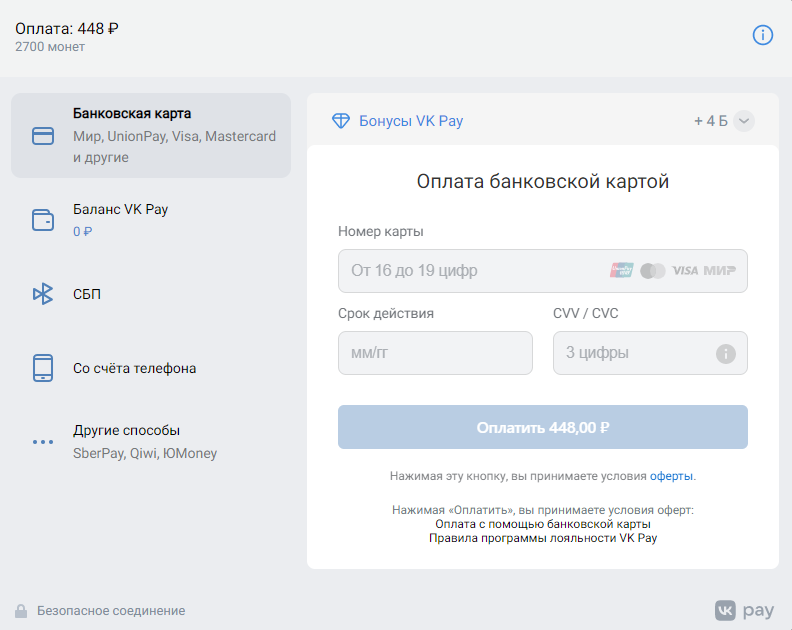This screenshot has height=630, width=792.
Task: Open the оферты link
Action: click(671, 476)
